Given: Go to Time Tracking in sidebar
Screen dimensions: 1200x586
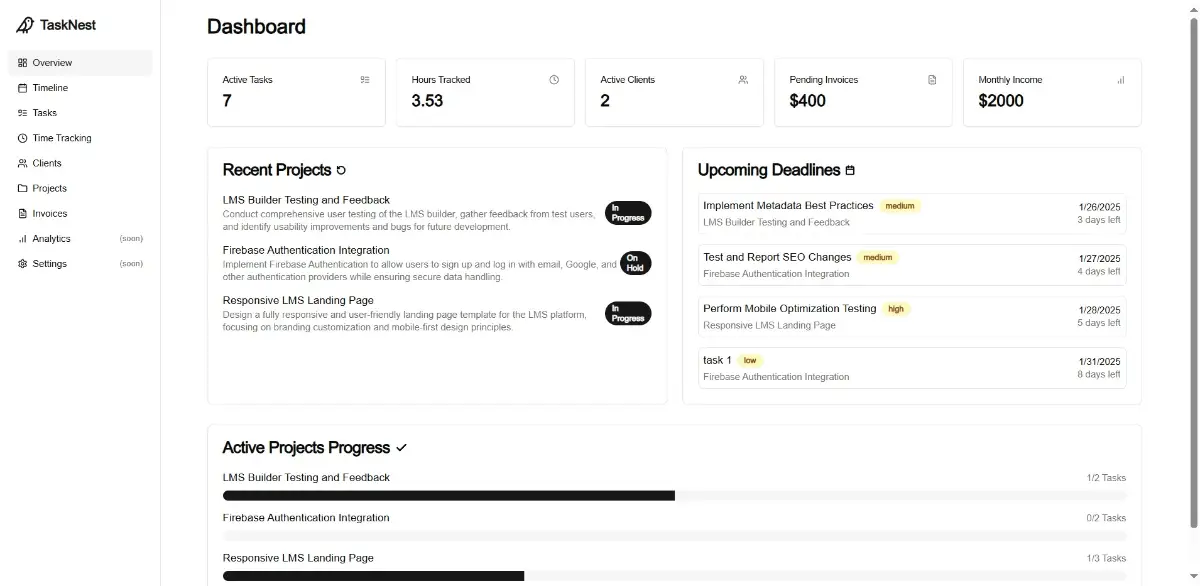Looking at the screenshot, I should 61,138.
